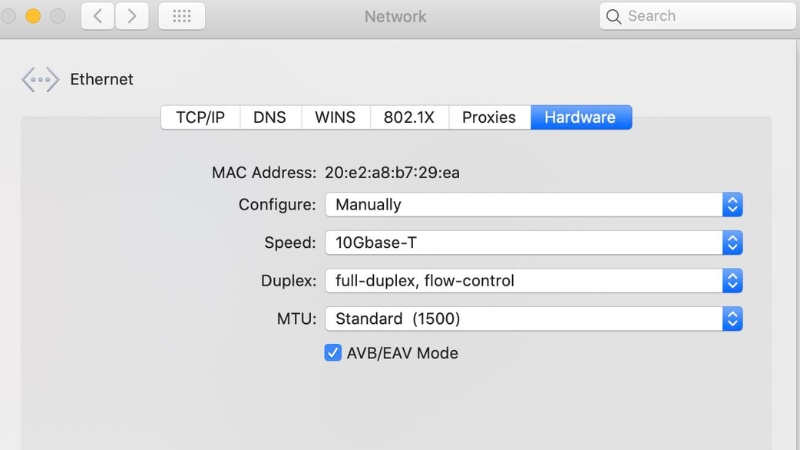
Task: Open the Duplex dropdown menu
Action: (534, 281)
